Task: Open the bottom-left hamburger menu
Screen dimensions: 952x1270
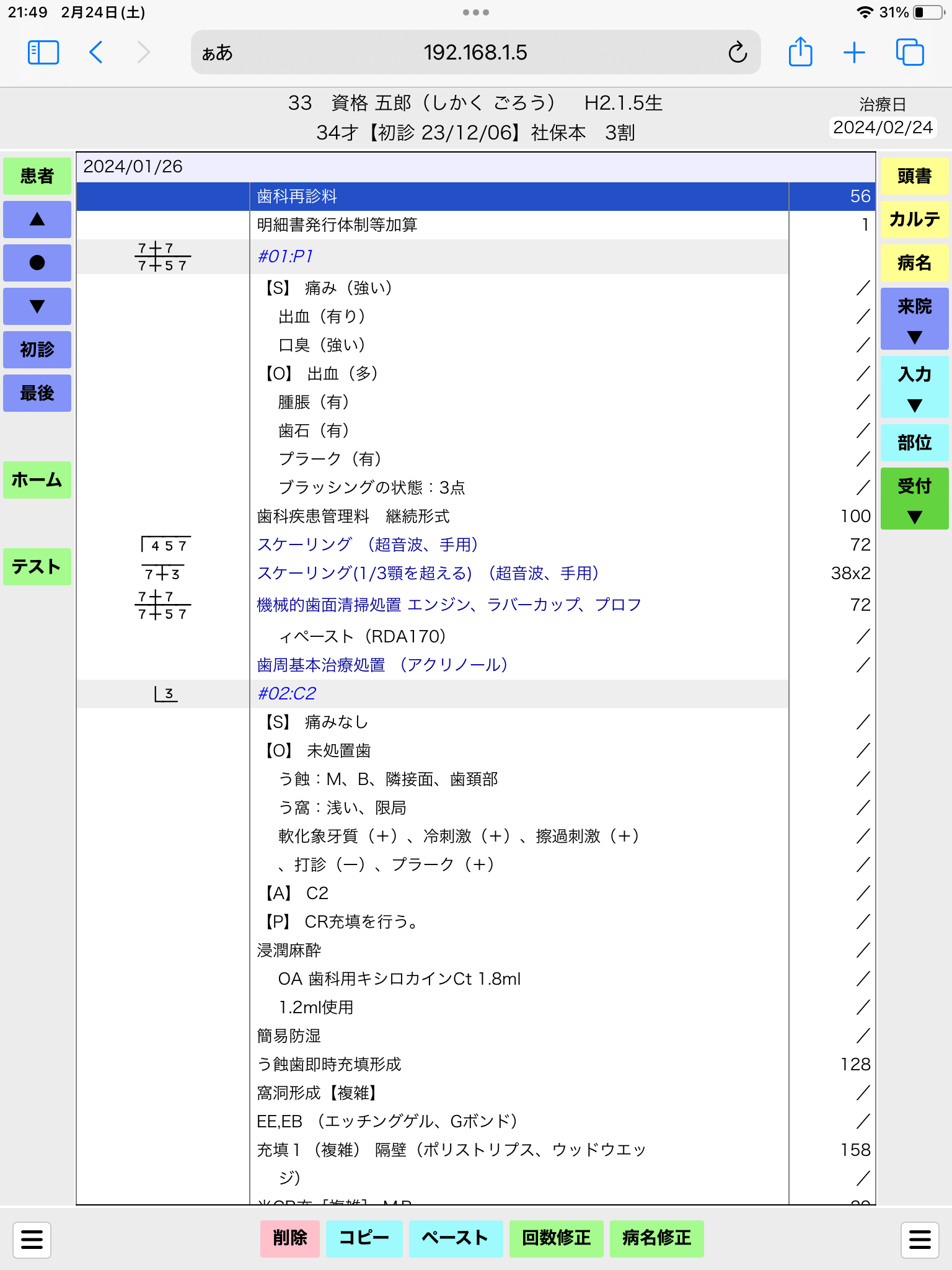Action: tap(32, 1240)
